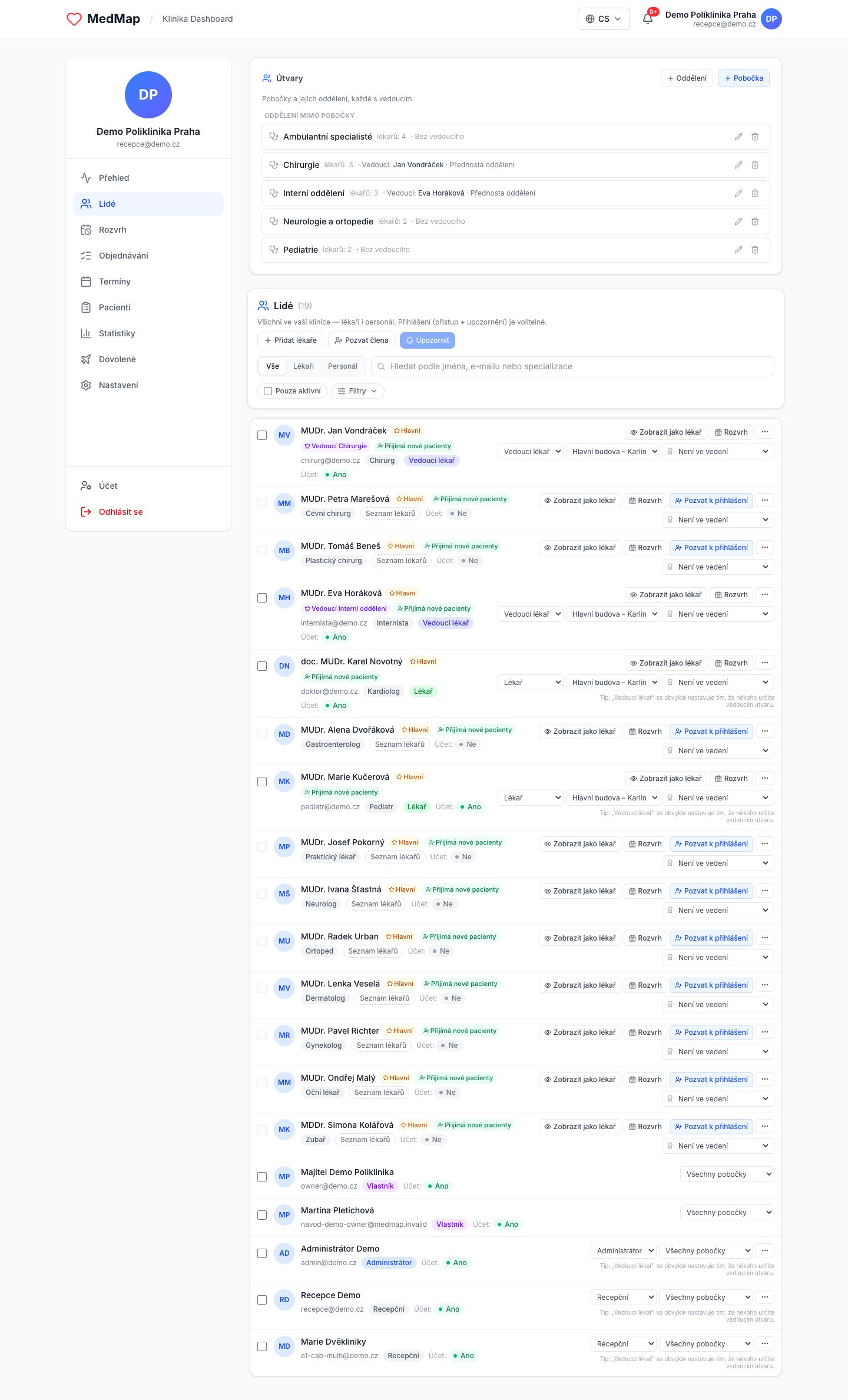This screenshot has width=848, height=1400.
Task: Invite Tomáš Beneš to log in
Action: tap(711, 548)
